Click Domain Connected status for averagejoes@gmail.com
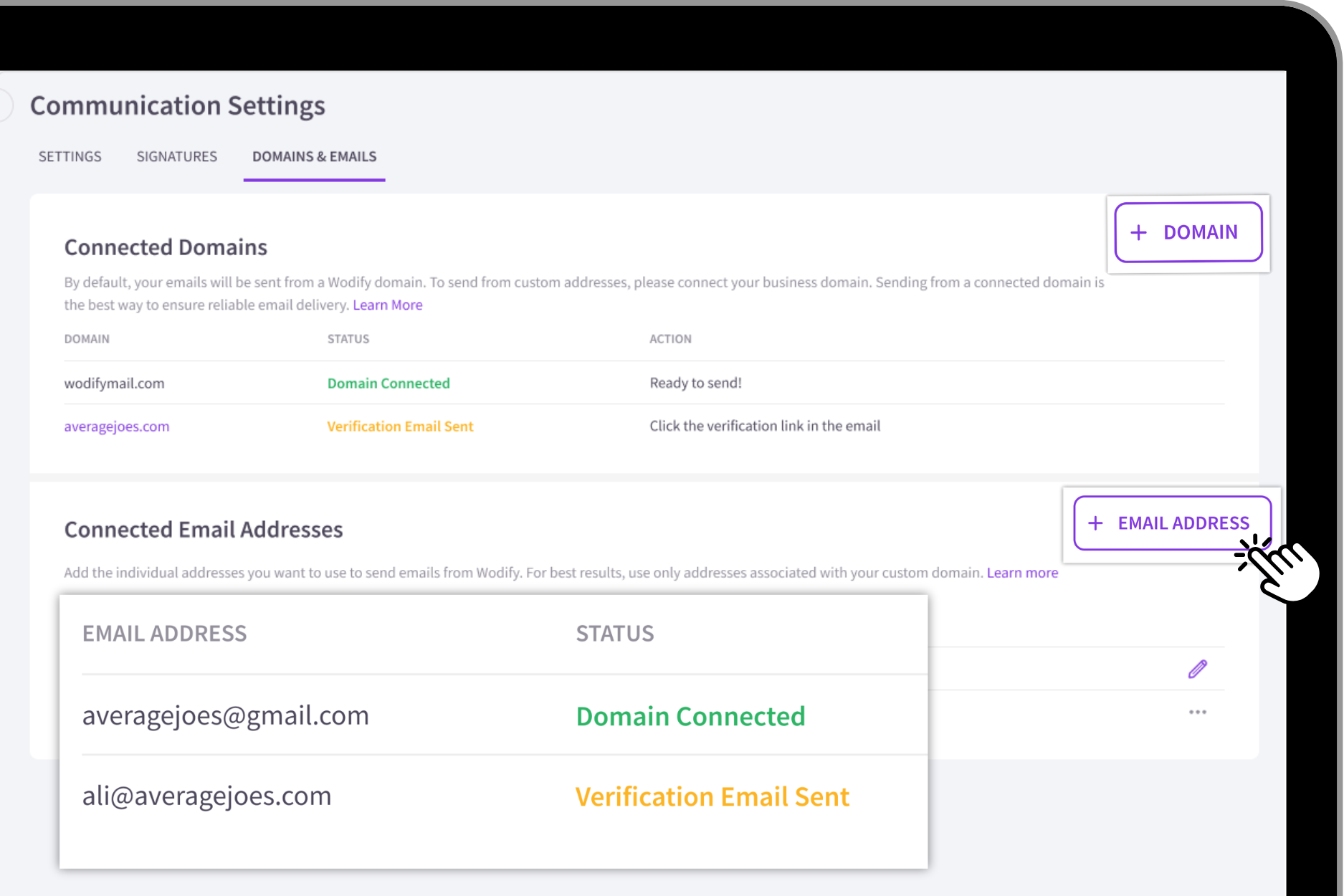The height and width of the screenshot is (896, 1344). pyautogui.click(x=691, y=716)
